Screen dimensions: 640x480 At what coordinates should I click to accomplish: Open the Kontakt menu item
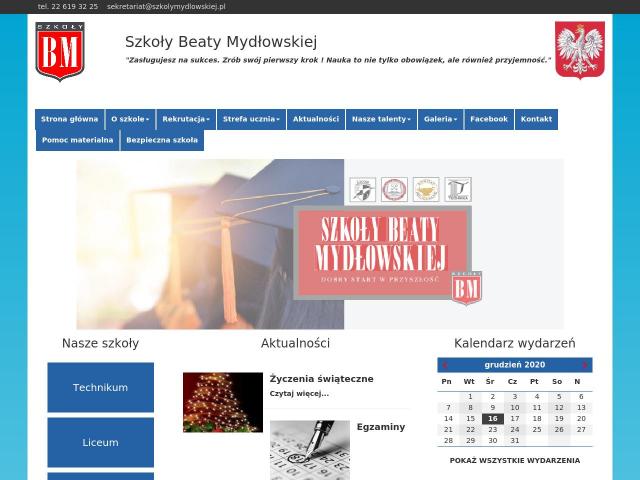click(536, 119)
